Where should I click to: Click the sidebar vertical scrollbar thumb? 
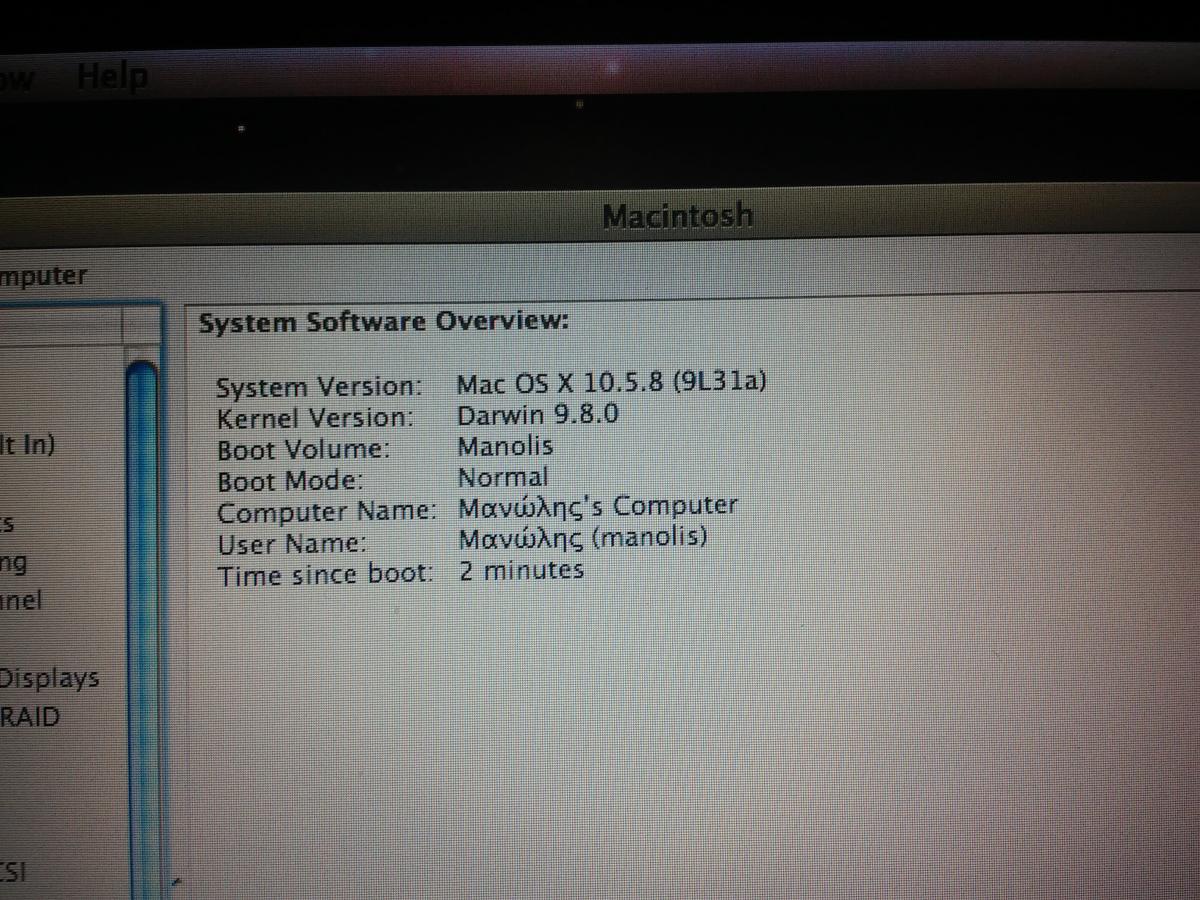coord(144,630)
